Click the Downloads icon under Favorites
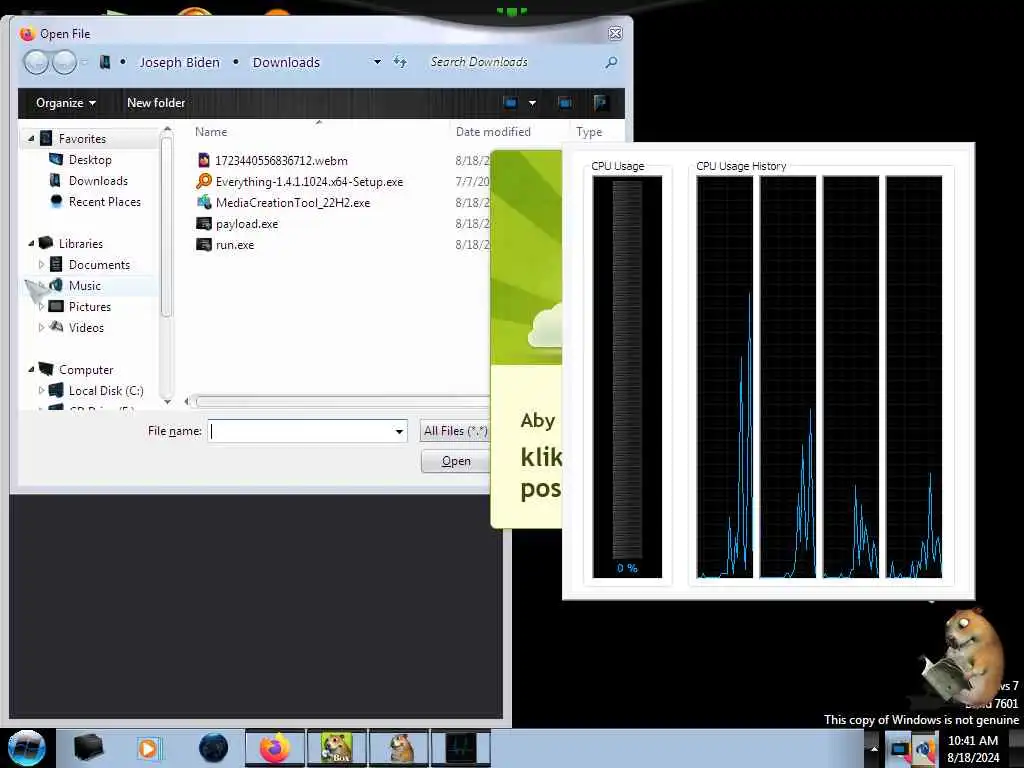The image size is (1024, 768). point(56,180)
